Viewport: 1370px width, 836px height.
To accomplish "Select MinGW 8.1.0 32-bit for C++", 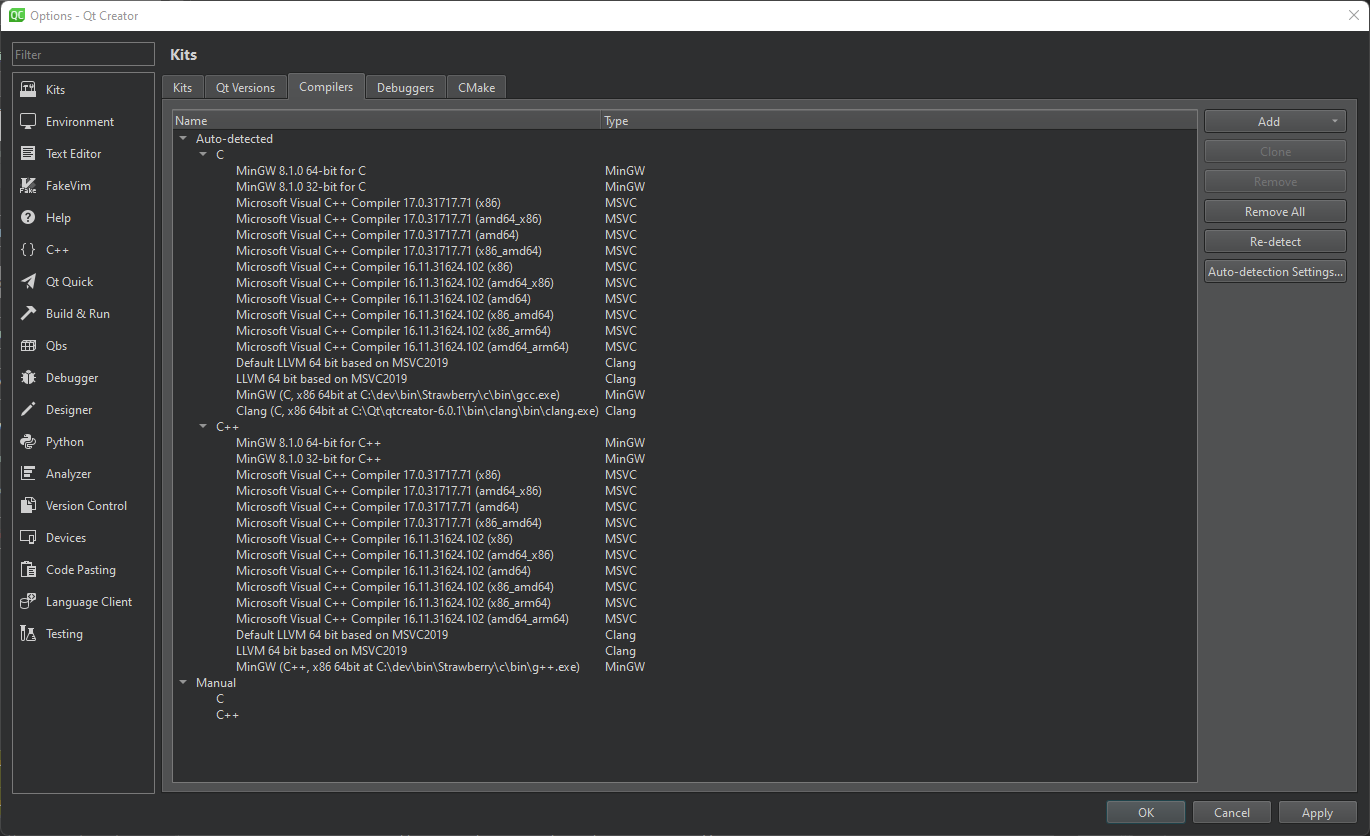I will coord(308,459).
